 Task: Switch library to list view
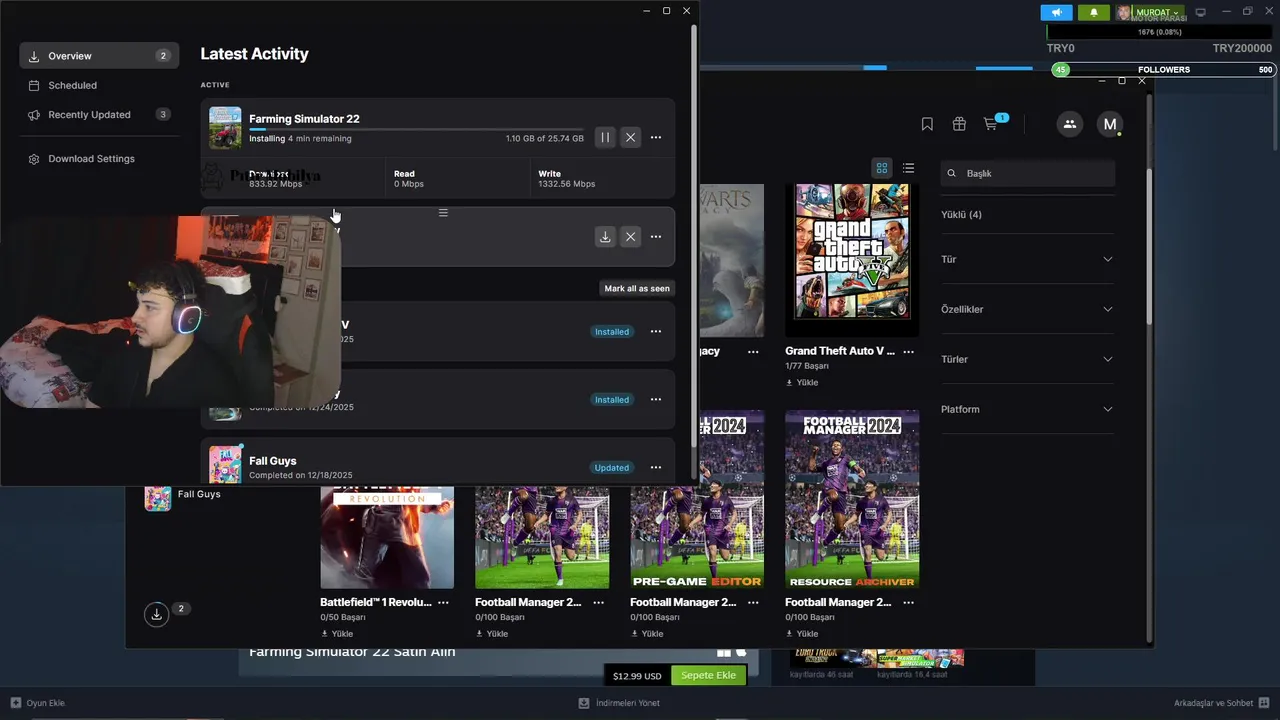coord(908,168)
